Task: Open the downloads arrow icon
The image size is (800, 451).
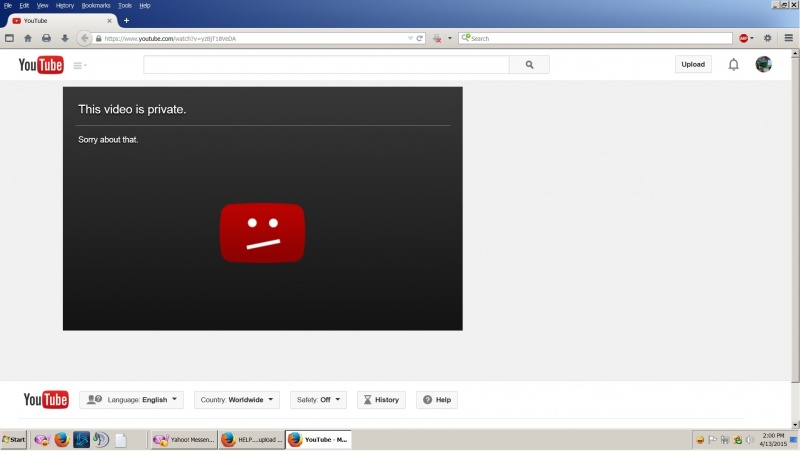Action: (x=65, y=38)
